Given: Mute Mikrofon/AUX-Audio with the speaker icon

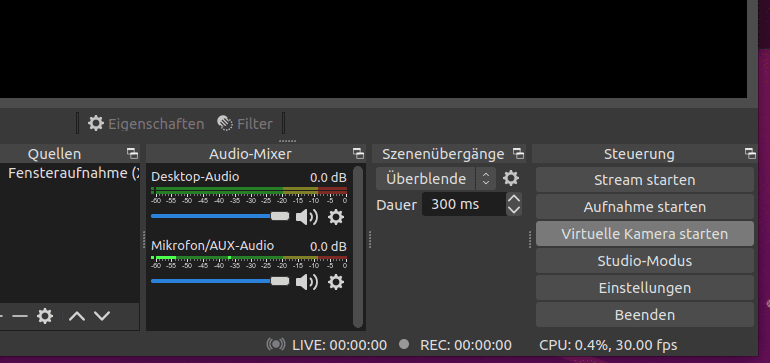Looking at the screenshot, I should pos(307,282).
